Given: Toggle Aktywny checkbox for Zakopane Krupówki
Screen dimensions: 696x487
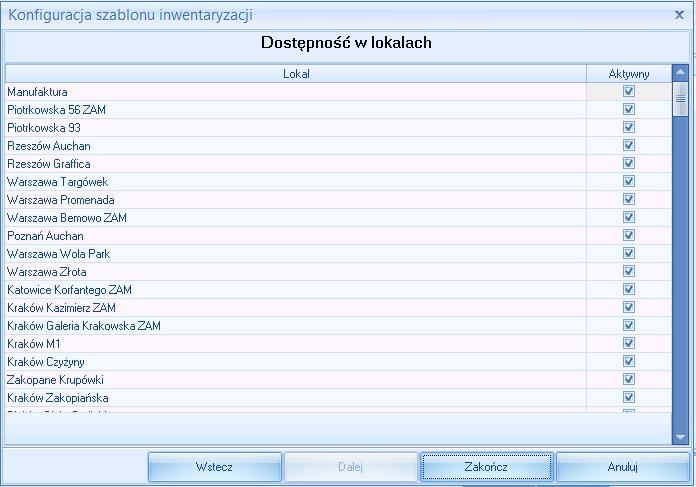Looking at the screenshot, I should click(629, 379).
